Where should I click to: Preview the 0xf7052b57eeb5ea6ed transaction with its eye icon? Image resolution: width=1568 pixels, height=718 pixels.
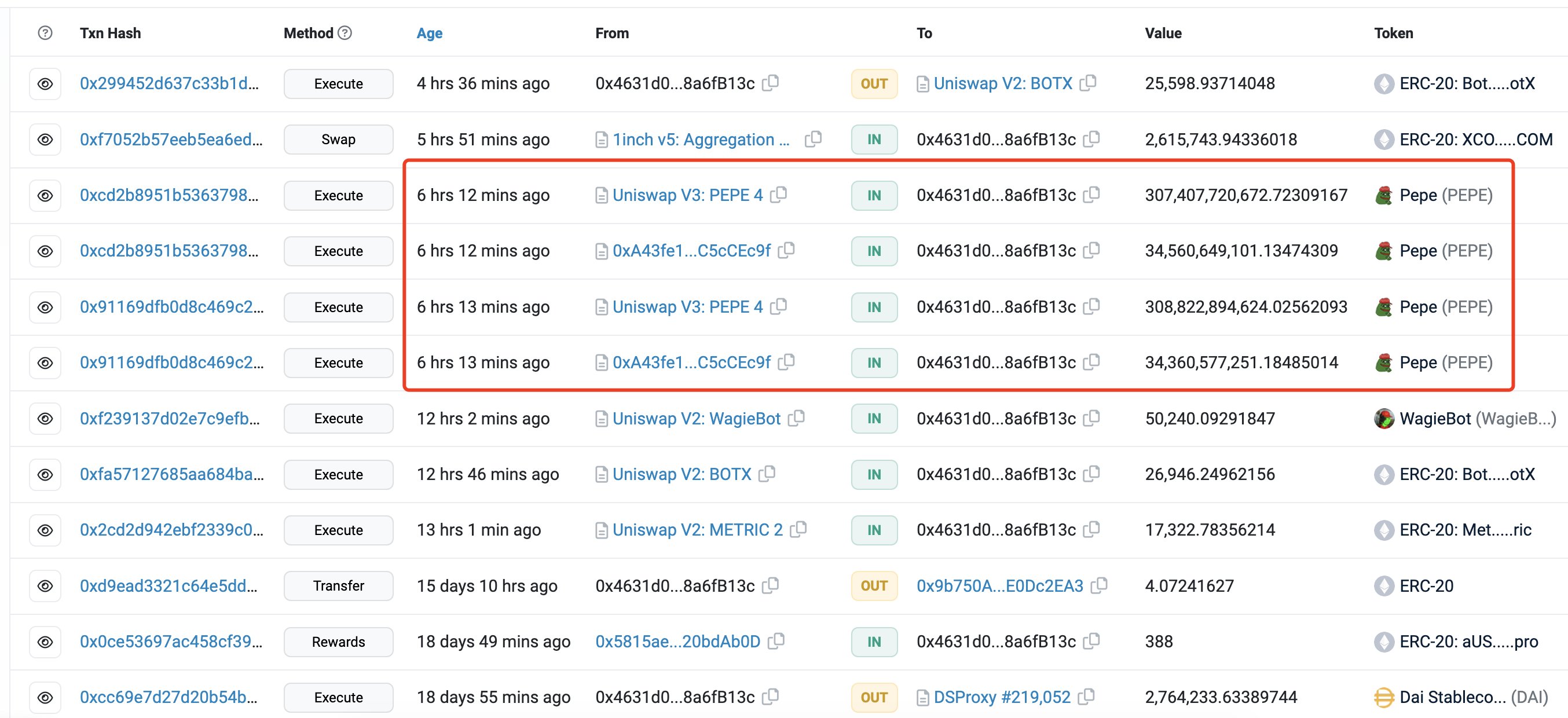pyautogui.click(x=45, y=140)
